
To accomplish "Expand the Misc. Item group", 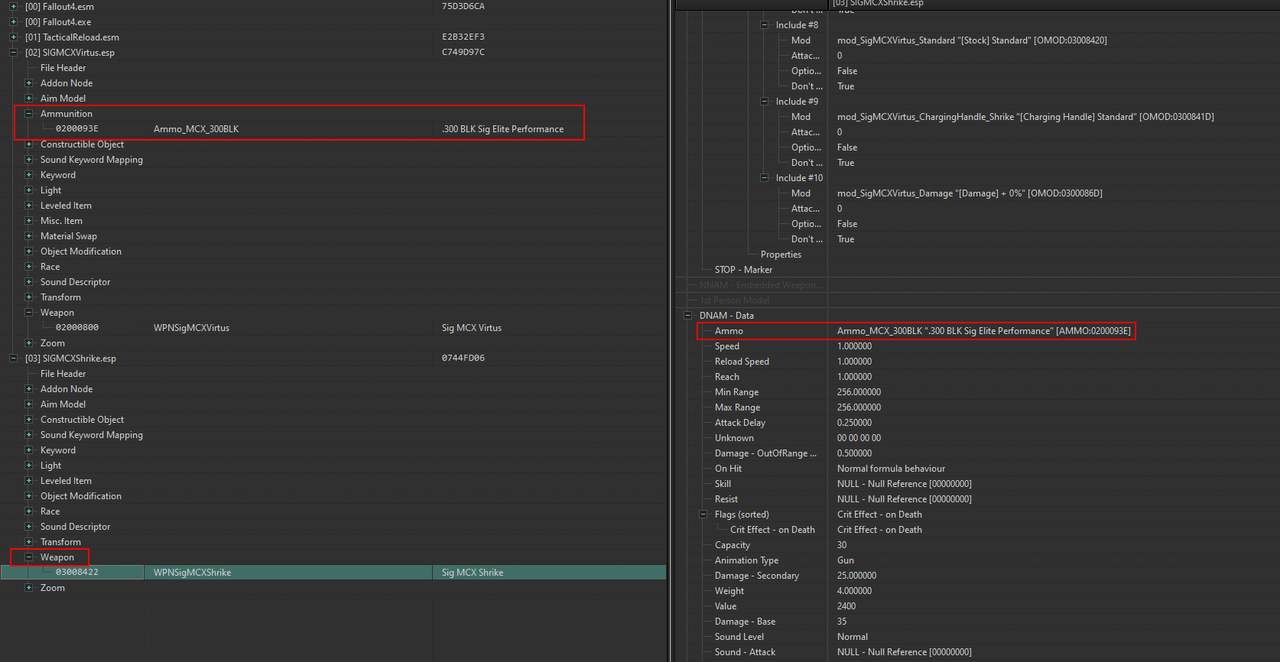I will (x=30, y=221).
